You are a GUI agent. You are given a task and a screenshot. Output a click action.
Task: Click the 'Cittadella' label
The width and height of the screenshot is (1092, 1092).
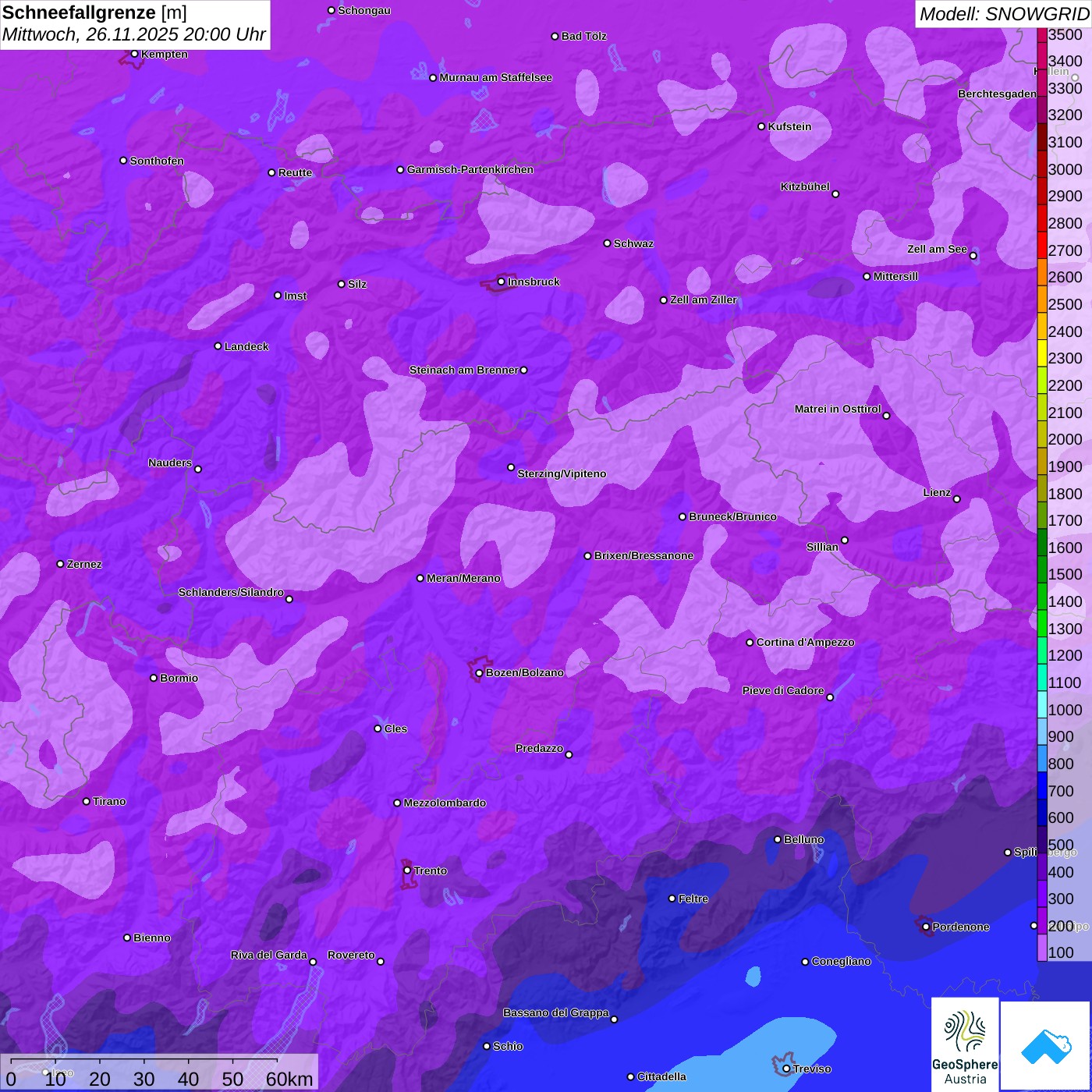(661, 1076)
